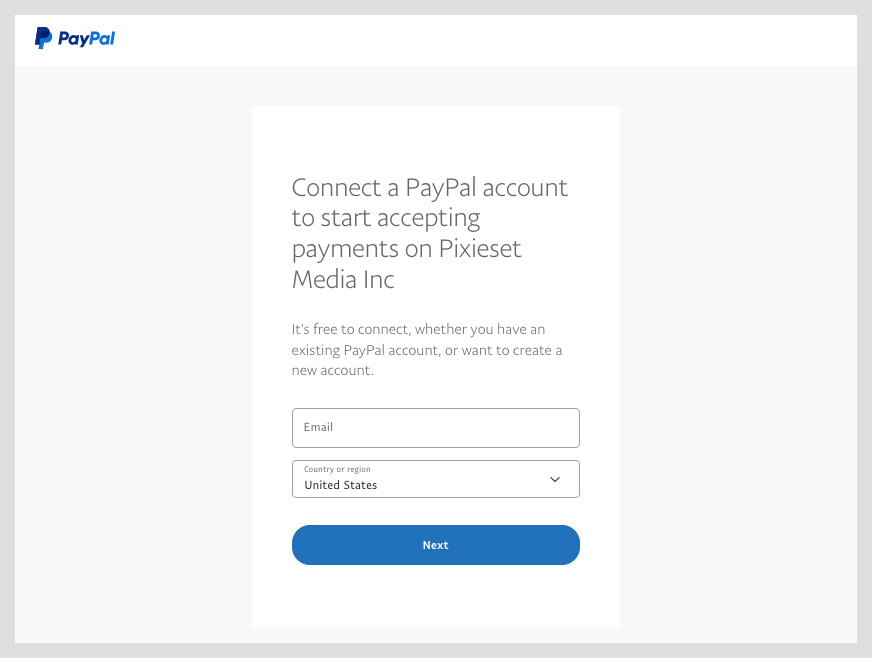This screenshot has height=658, width=872.
Task: Click the "payments on Pixieset" heading line
Action: point(406,248)
